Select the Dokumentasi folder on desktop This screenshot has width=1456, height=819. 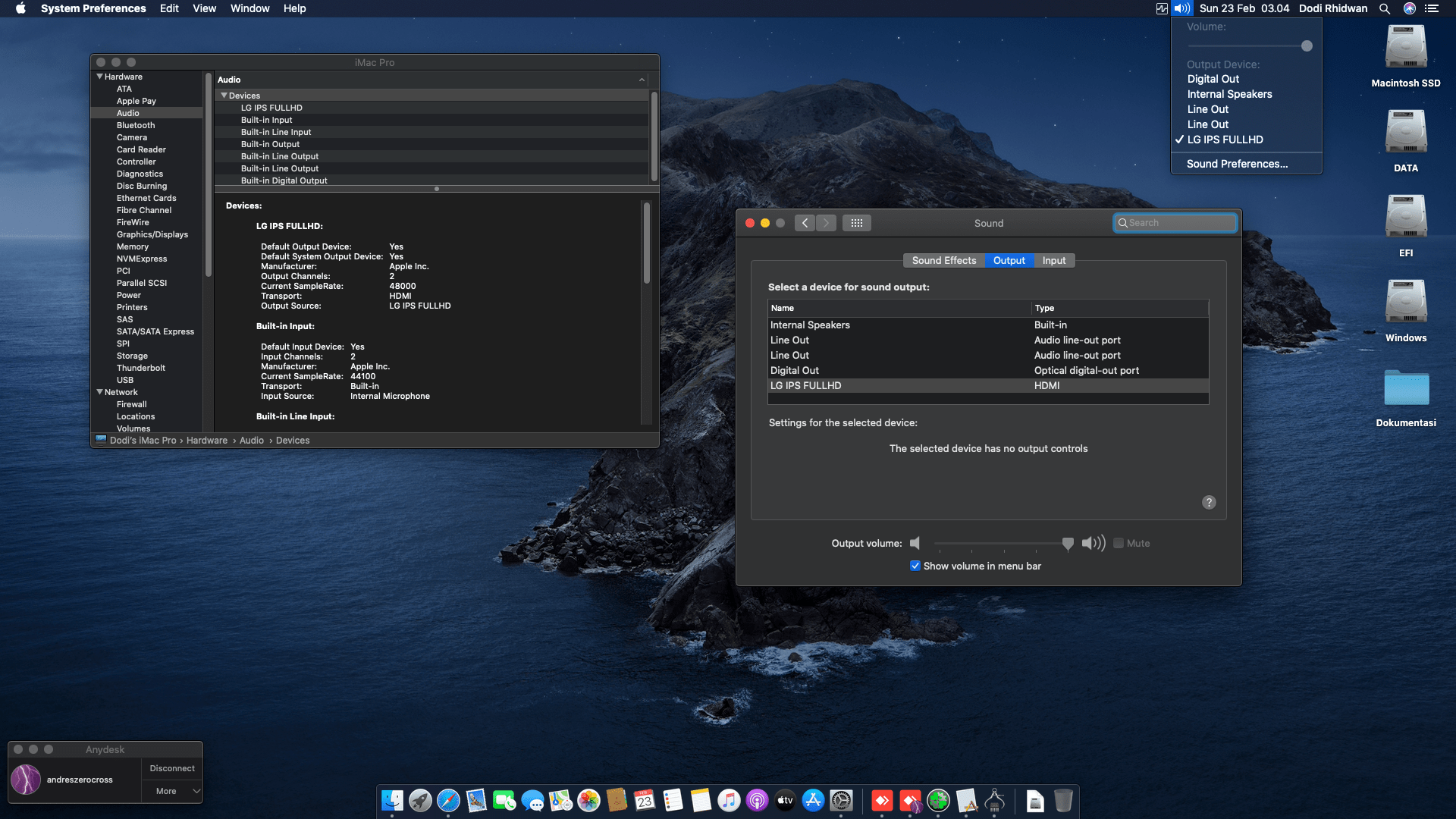click(1406, 397)
